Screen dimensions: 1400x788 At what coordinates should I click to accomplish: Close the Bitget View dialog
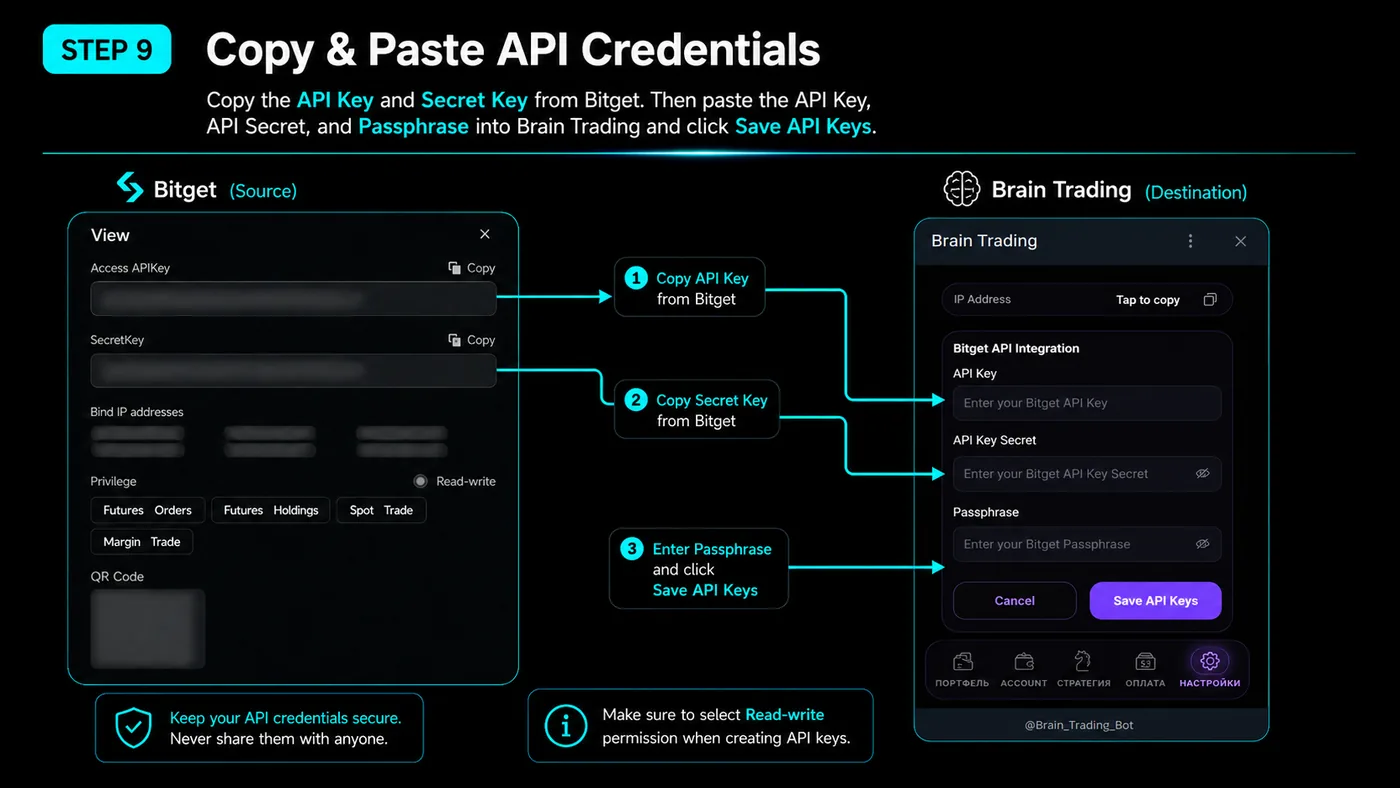485,234
